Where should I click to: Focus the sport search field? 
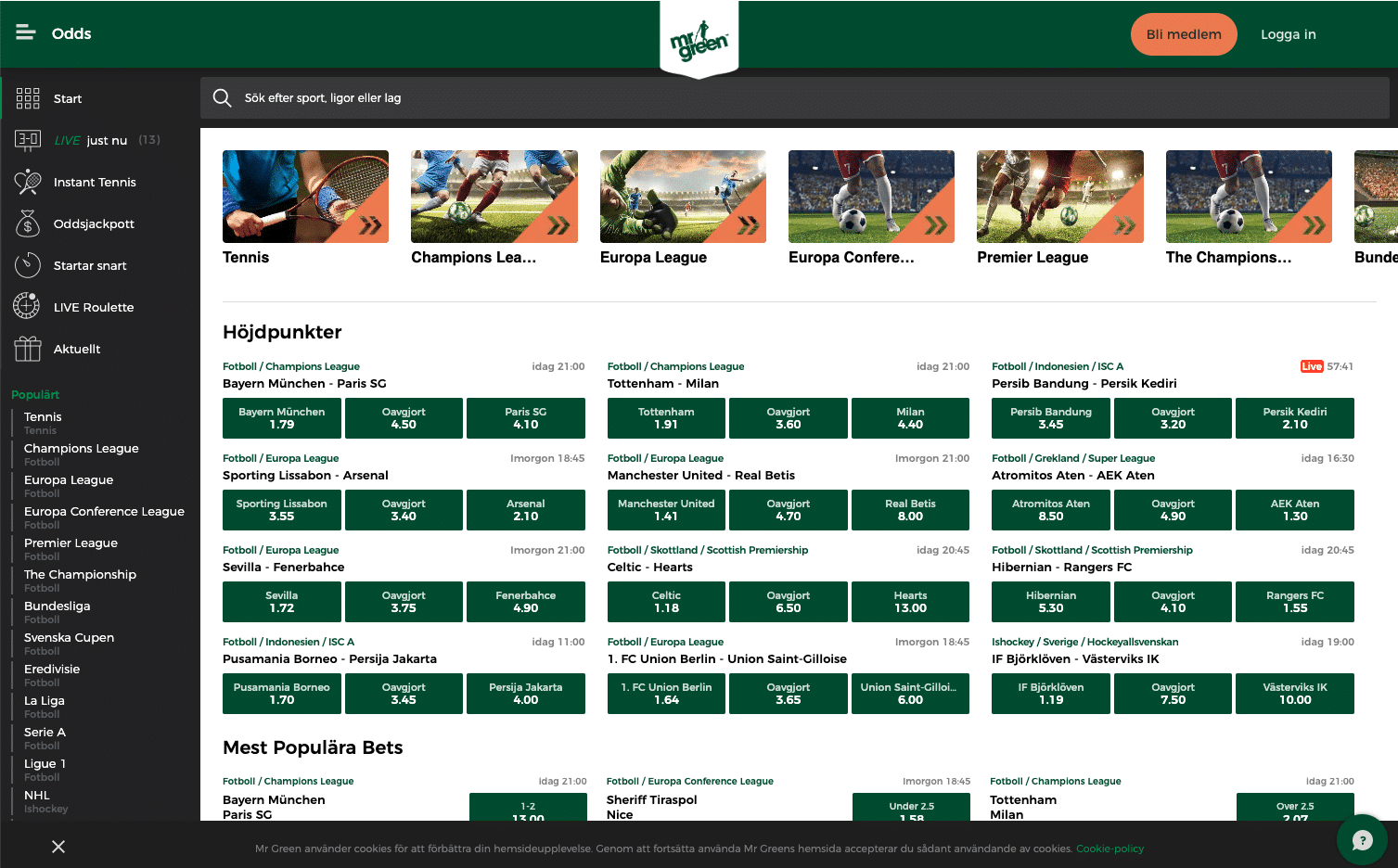coord(795,97)
